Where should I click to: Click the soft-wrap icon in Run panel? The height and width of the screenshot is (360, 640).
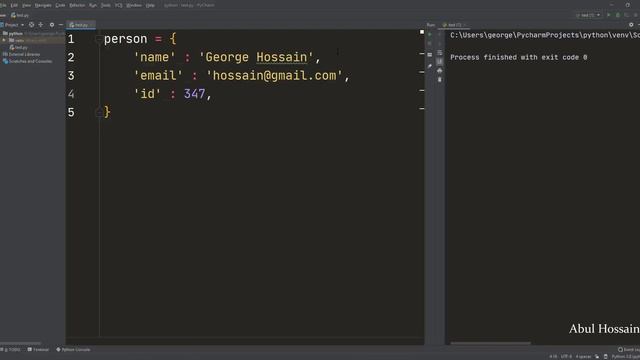pos(440,53)
